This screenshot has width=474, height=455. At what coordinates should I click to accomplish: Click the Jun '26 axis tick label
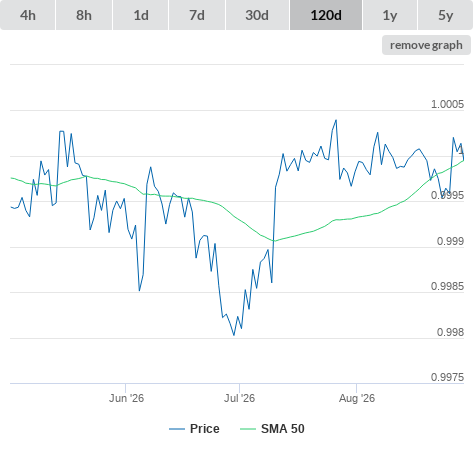(126, 398)
